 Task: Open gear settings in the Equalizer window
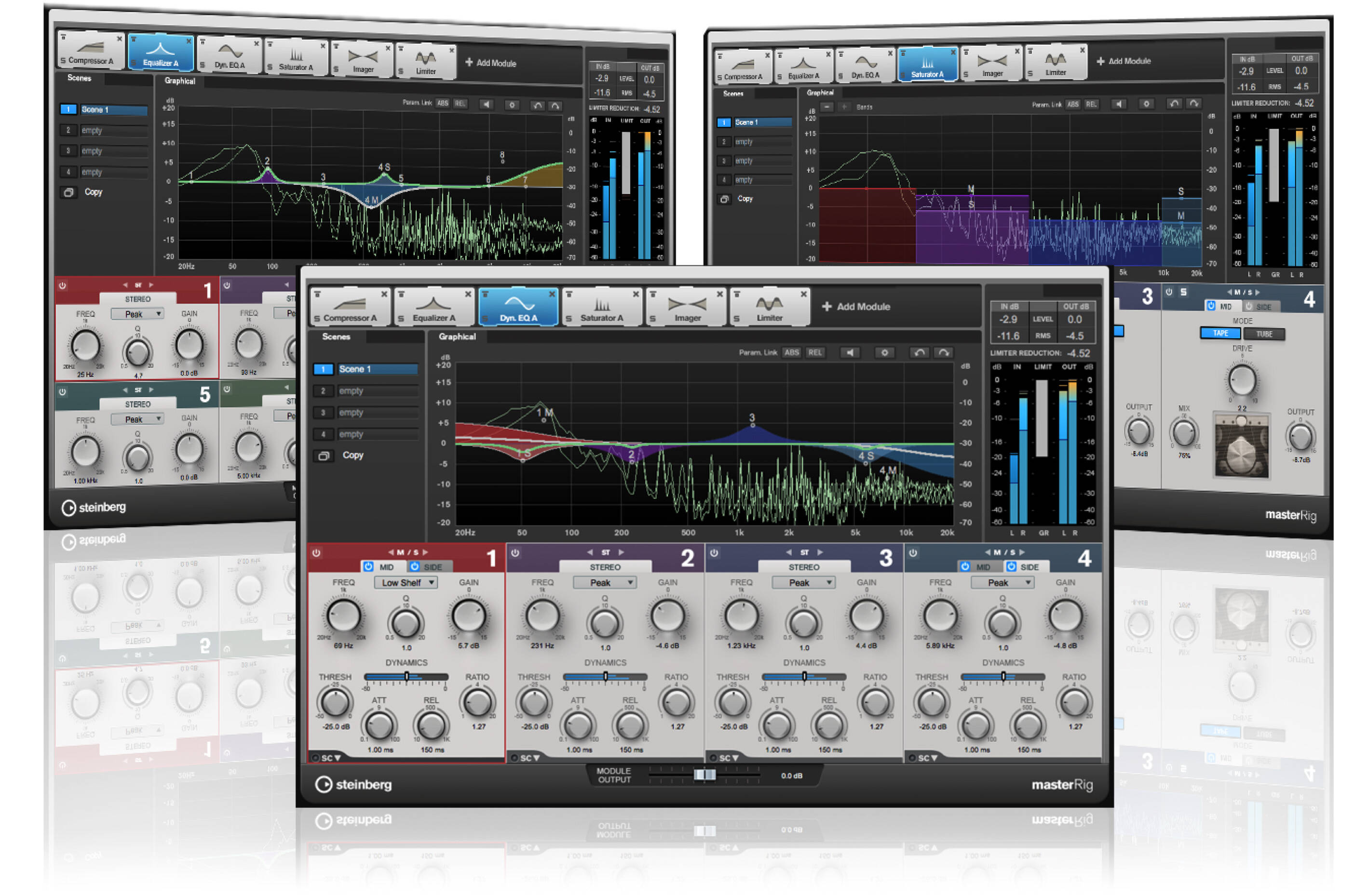(512, 105)
